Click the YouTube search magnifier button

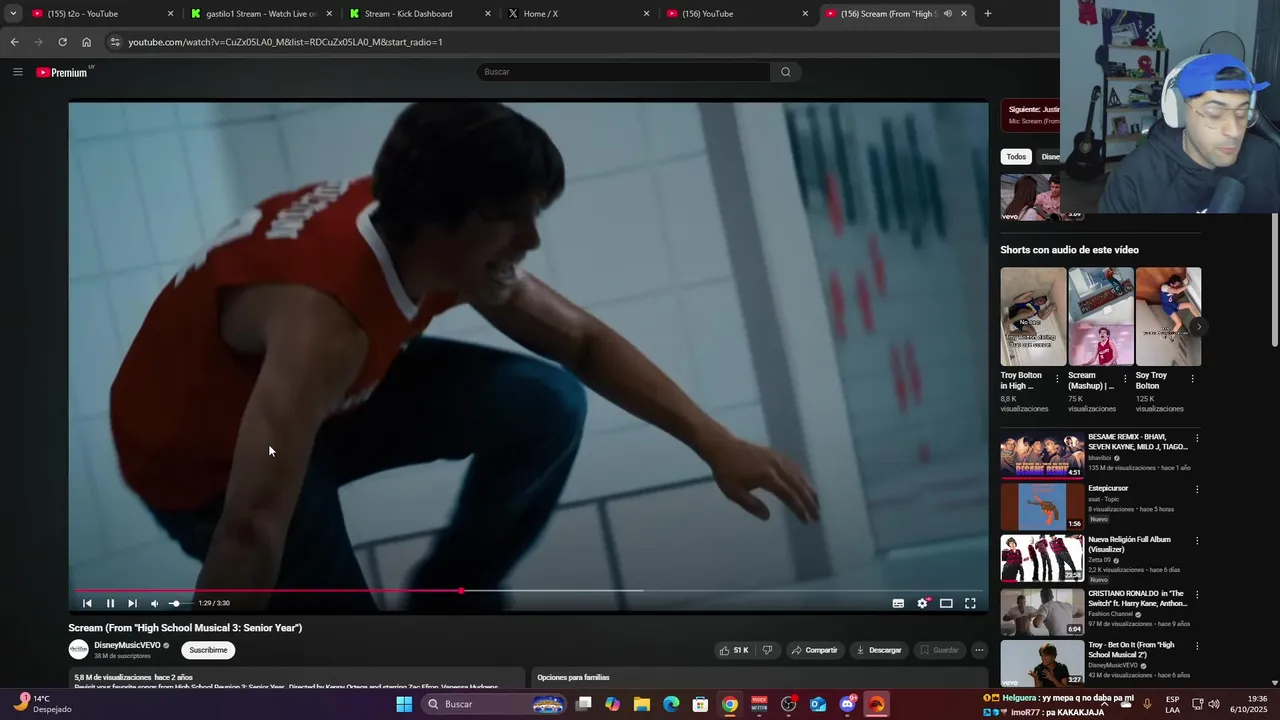coord(785,72)
